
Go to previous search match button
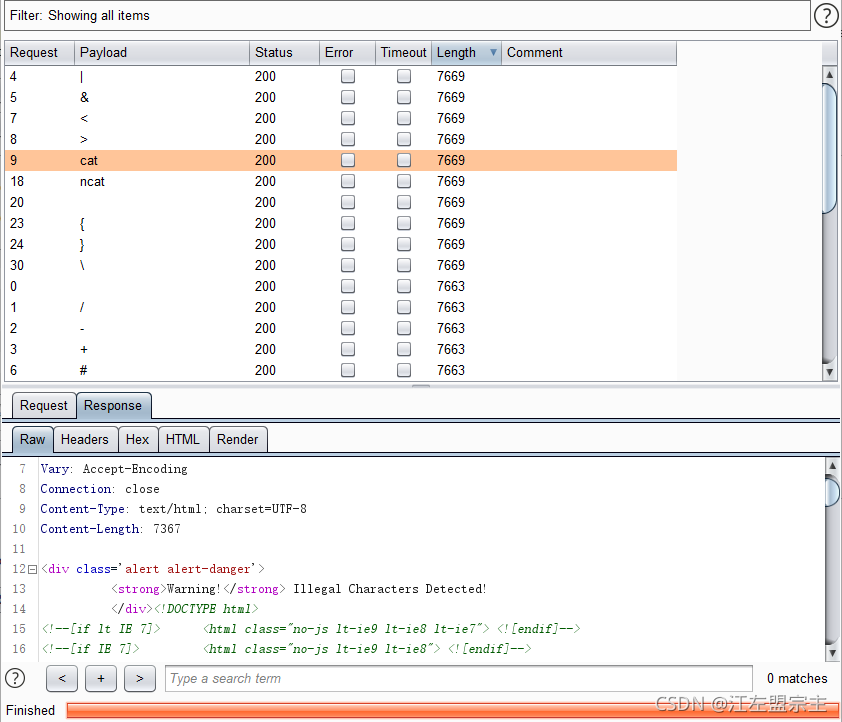click(62, 679)
